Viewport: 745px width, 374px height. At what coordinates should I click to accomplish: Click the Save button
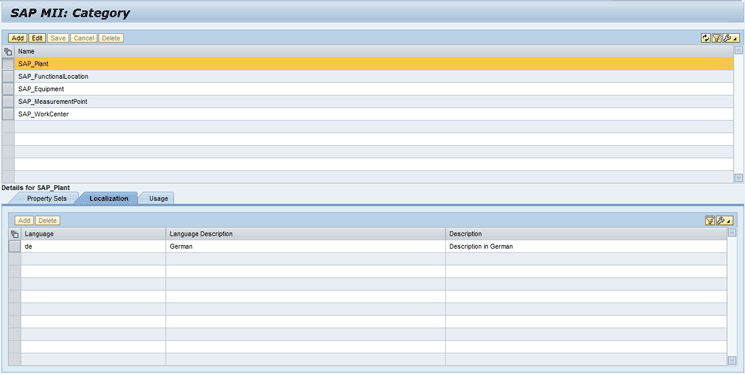click(x=58, y=38)
